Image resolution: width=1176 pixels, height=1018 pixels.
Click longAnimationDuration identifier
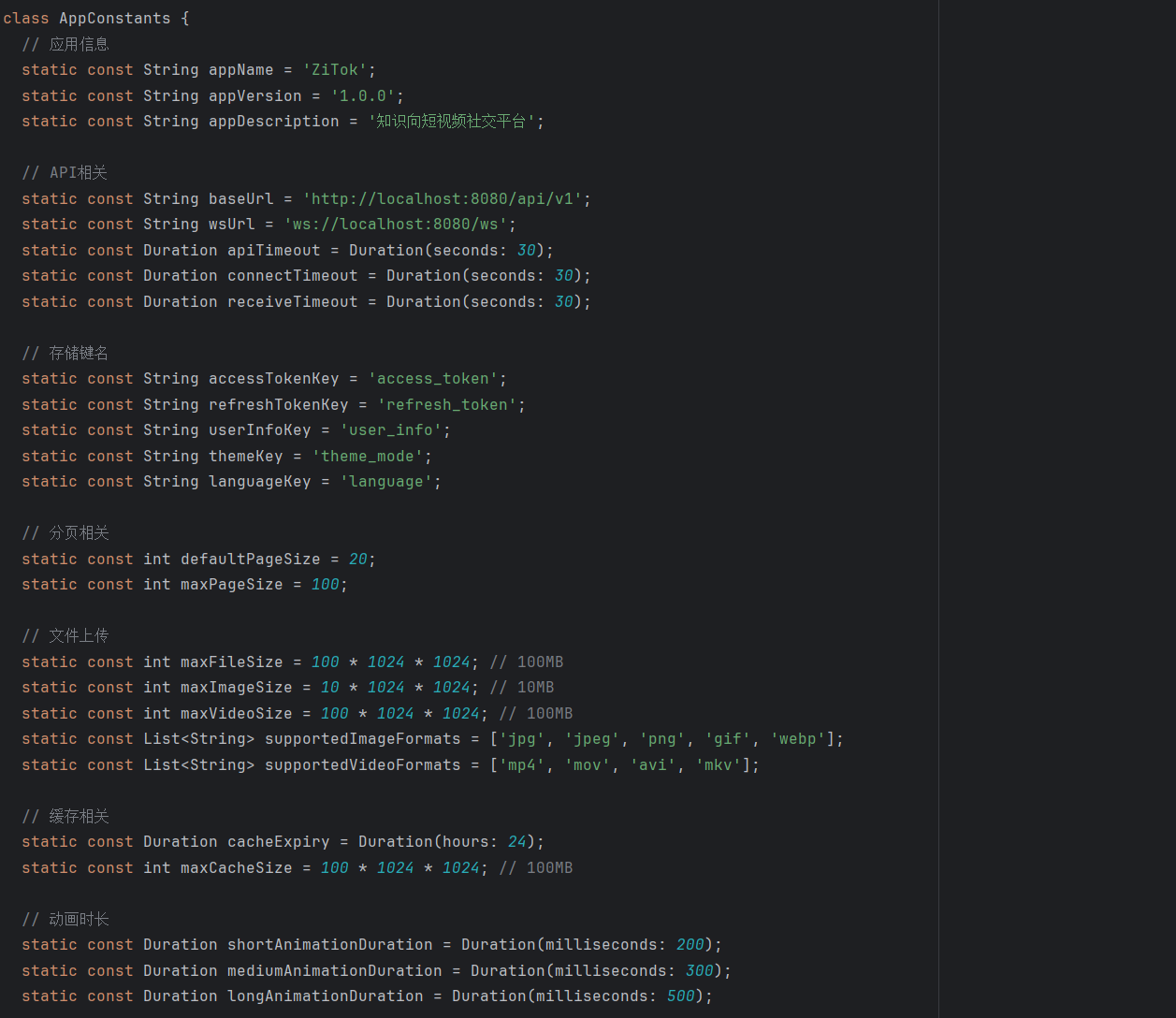[326, 996]
